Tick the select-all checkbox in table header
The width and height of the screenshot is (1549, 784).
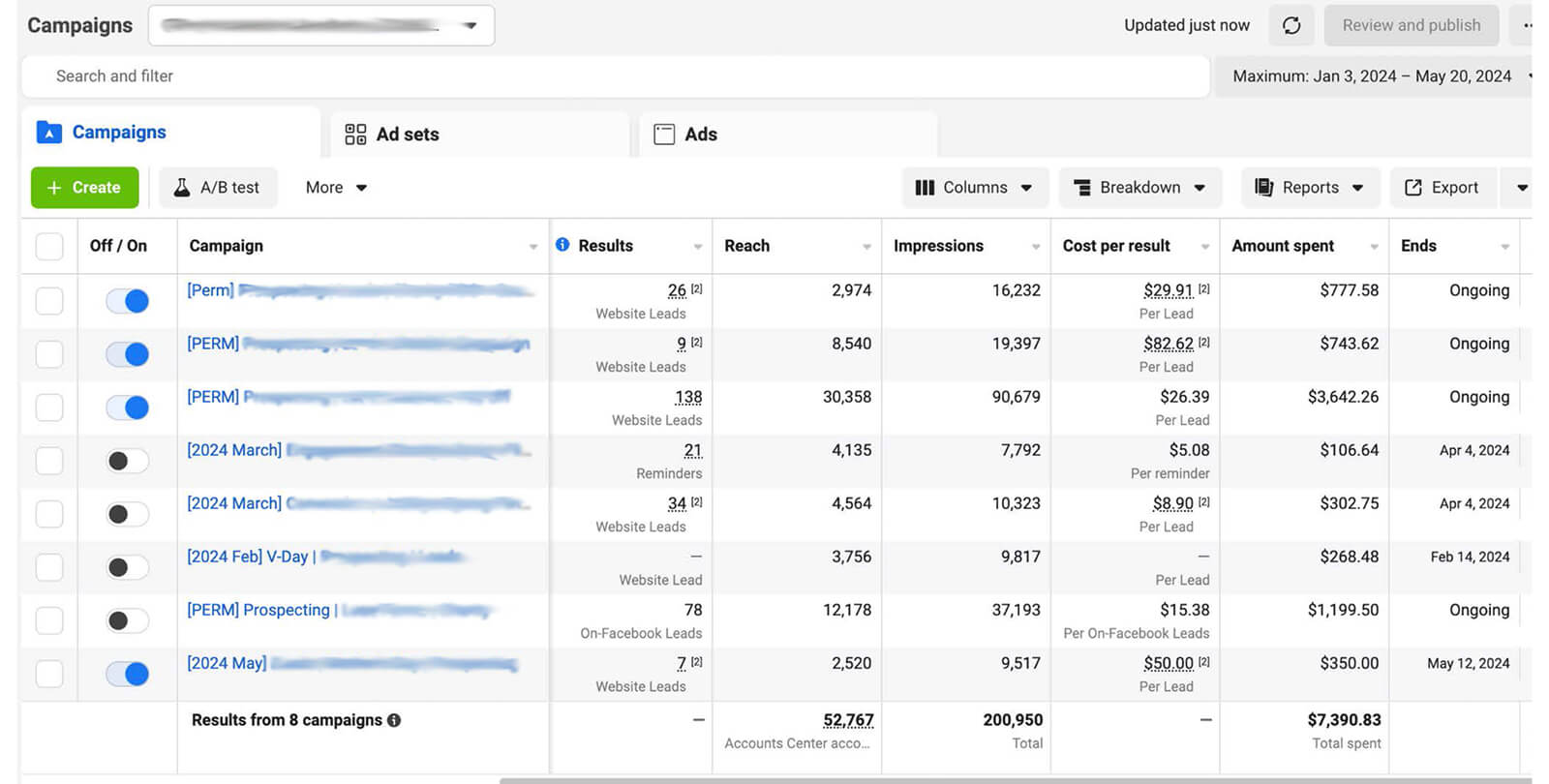49,246
